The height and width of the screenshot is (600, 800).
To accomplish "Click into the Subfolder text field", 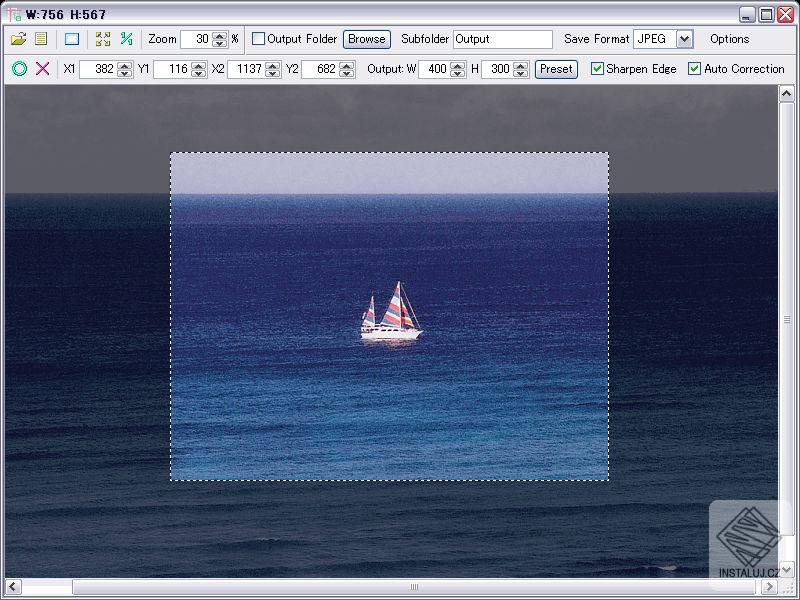I will 503,39.
